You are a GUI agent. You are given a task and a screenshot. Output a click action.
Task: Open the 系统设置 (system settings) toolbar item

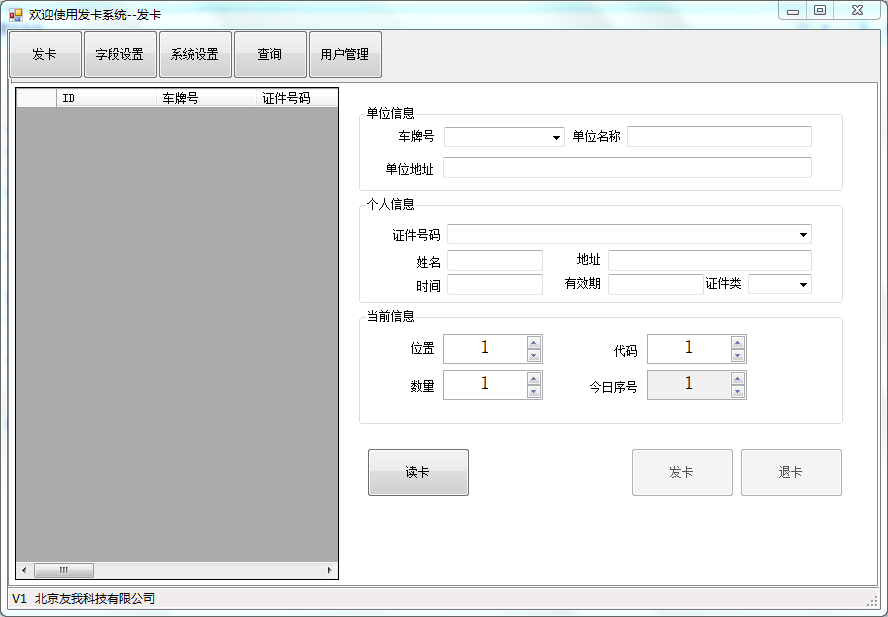tap(195, 54)
